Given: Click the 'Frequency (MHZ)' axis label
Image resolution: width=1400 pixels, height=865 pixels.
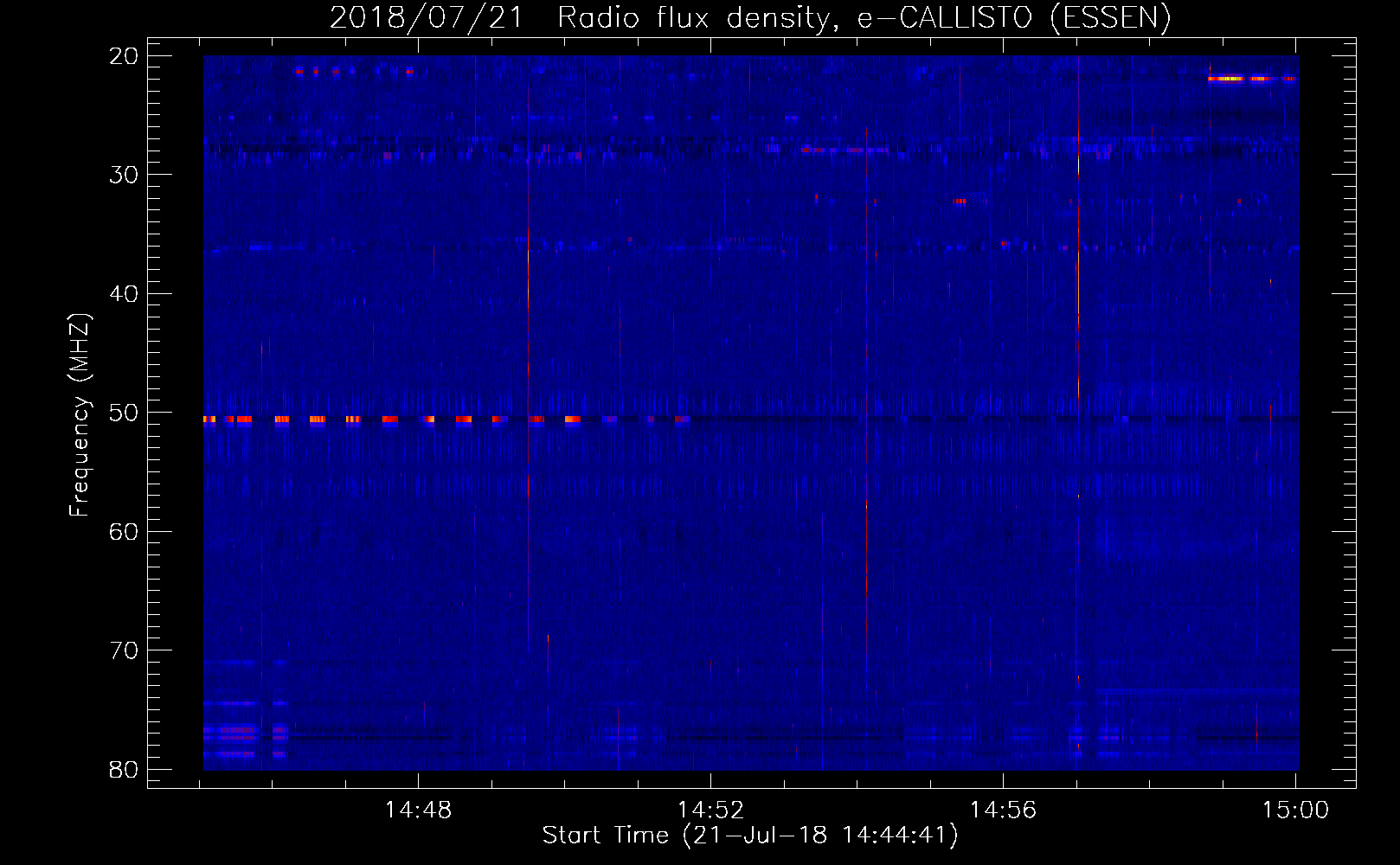Looking at the screenshot, I should 80,414.
